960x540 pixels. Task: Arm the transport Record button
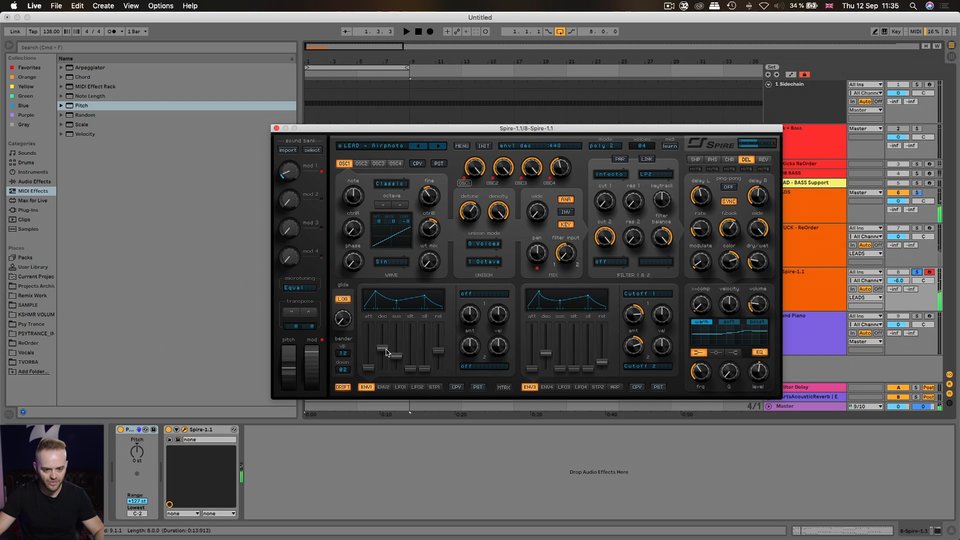coord(430,31)
